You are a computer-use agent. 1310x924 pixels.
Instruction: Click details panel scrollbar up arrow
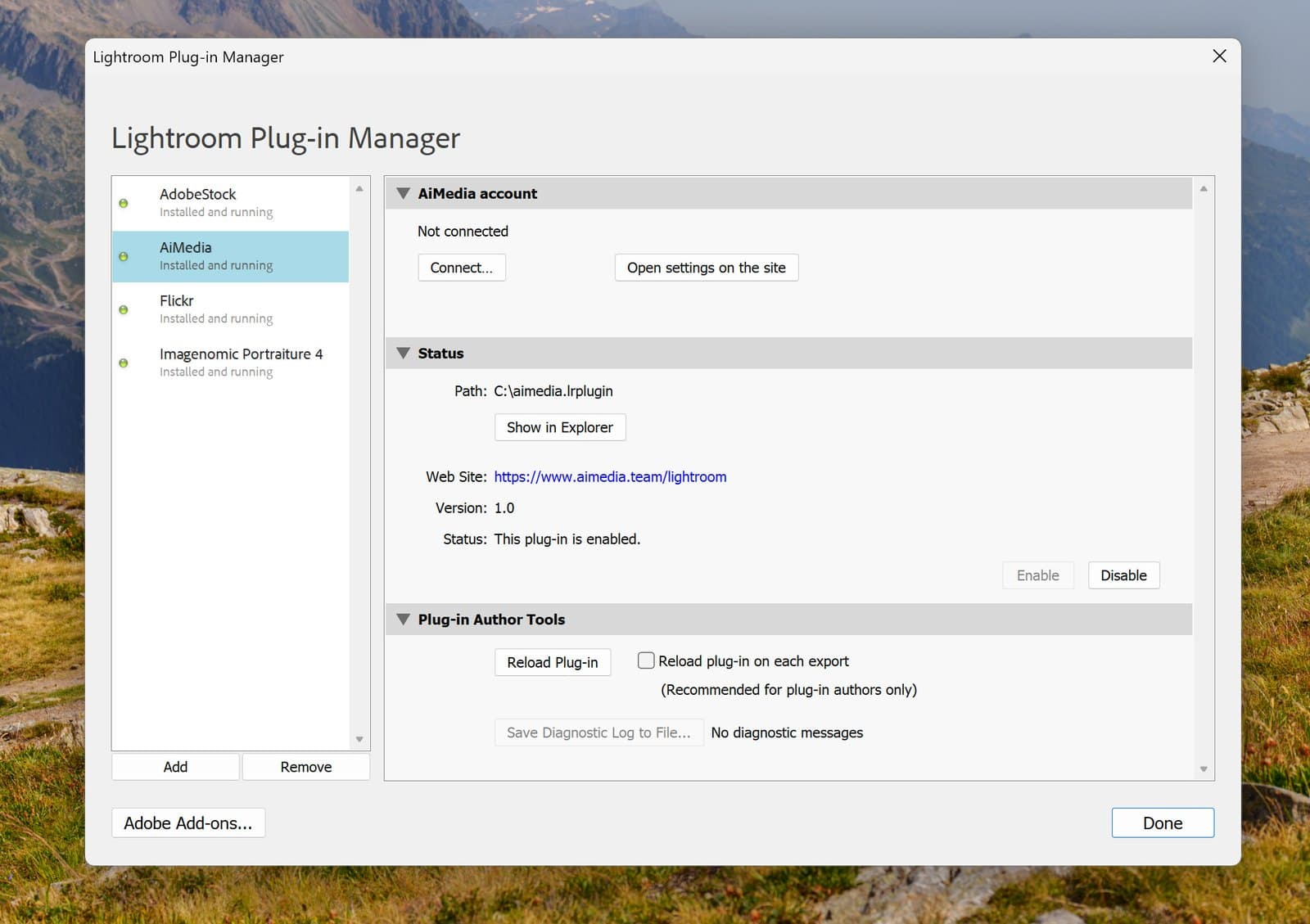(1204, 189)
